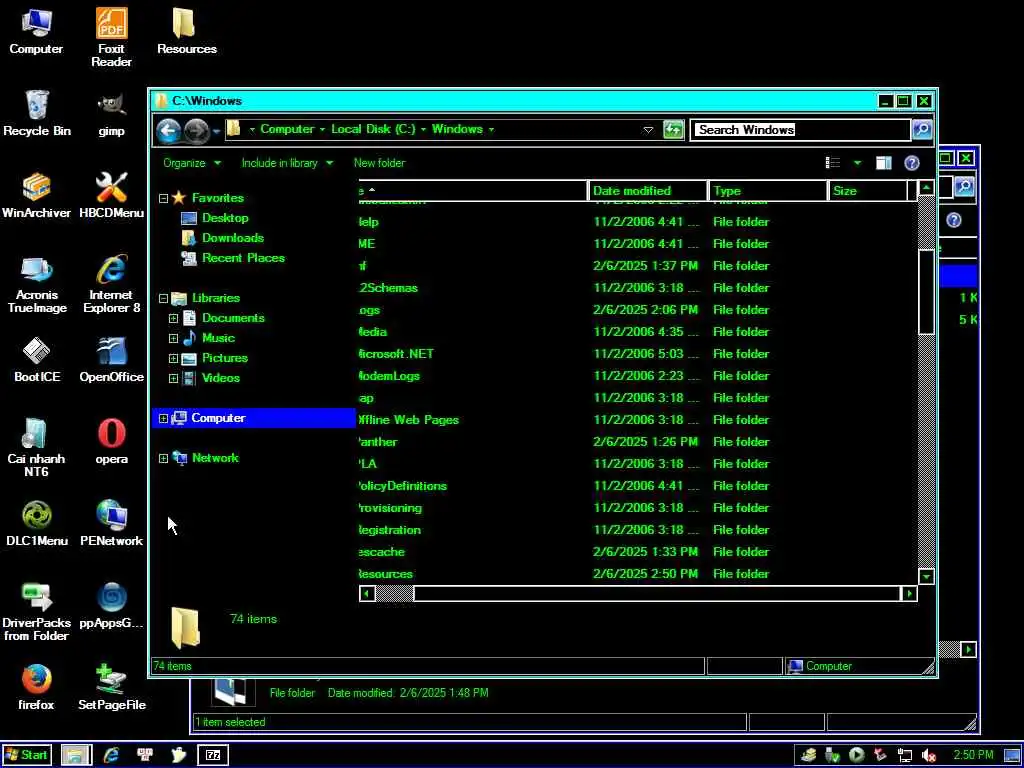Click the muted volume tray icon
This screenshot has width=1024, height=768.
(929, 756)
